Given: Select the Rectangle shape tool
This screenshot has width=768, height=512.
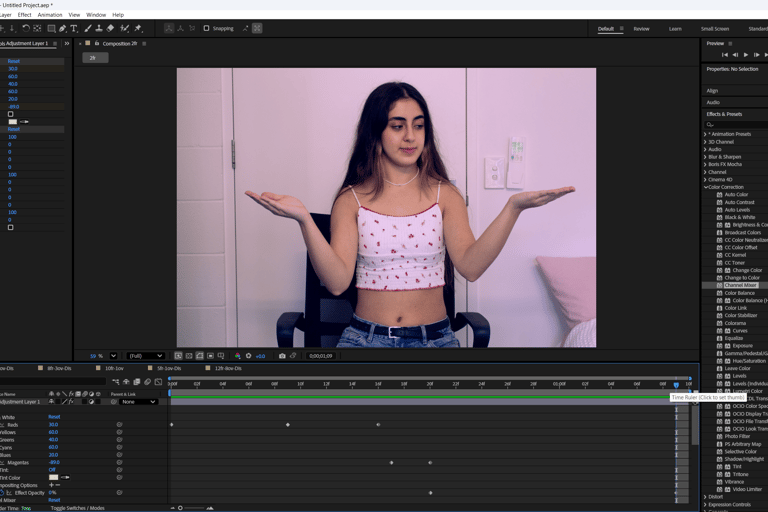Looking at the screenshot, I should point(51,28).
